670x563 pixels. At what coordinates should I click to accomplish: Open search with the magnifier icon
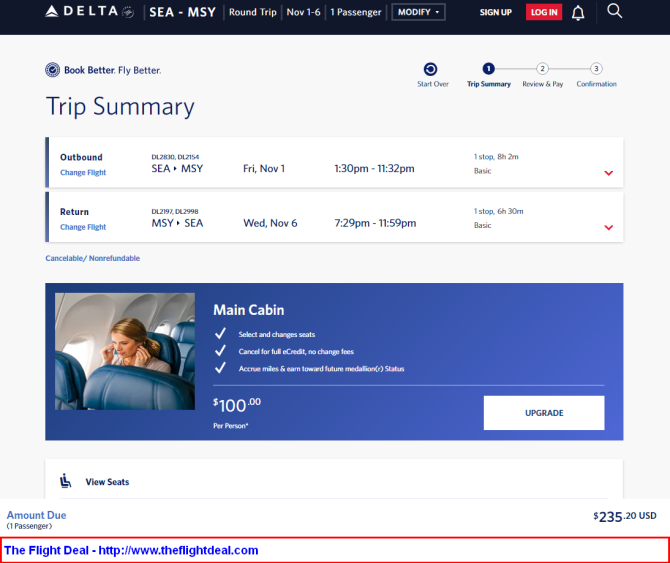coord(615,11)
